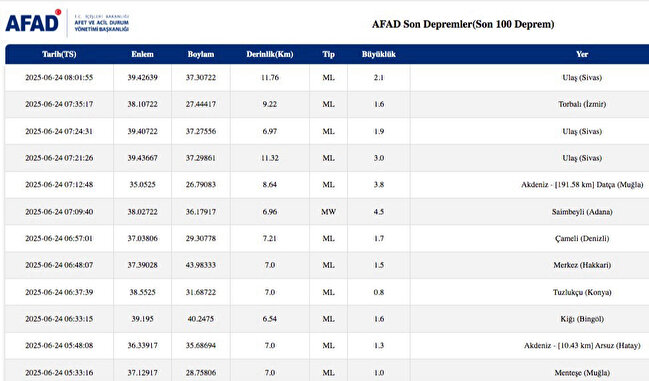Click longitude value 37.30722

point(201,77)
